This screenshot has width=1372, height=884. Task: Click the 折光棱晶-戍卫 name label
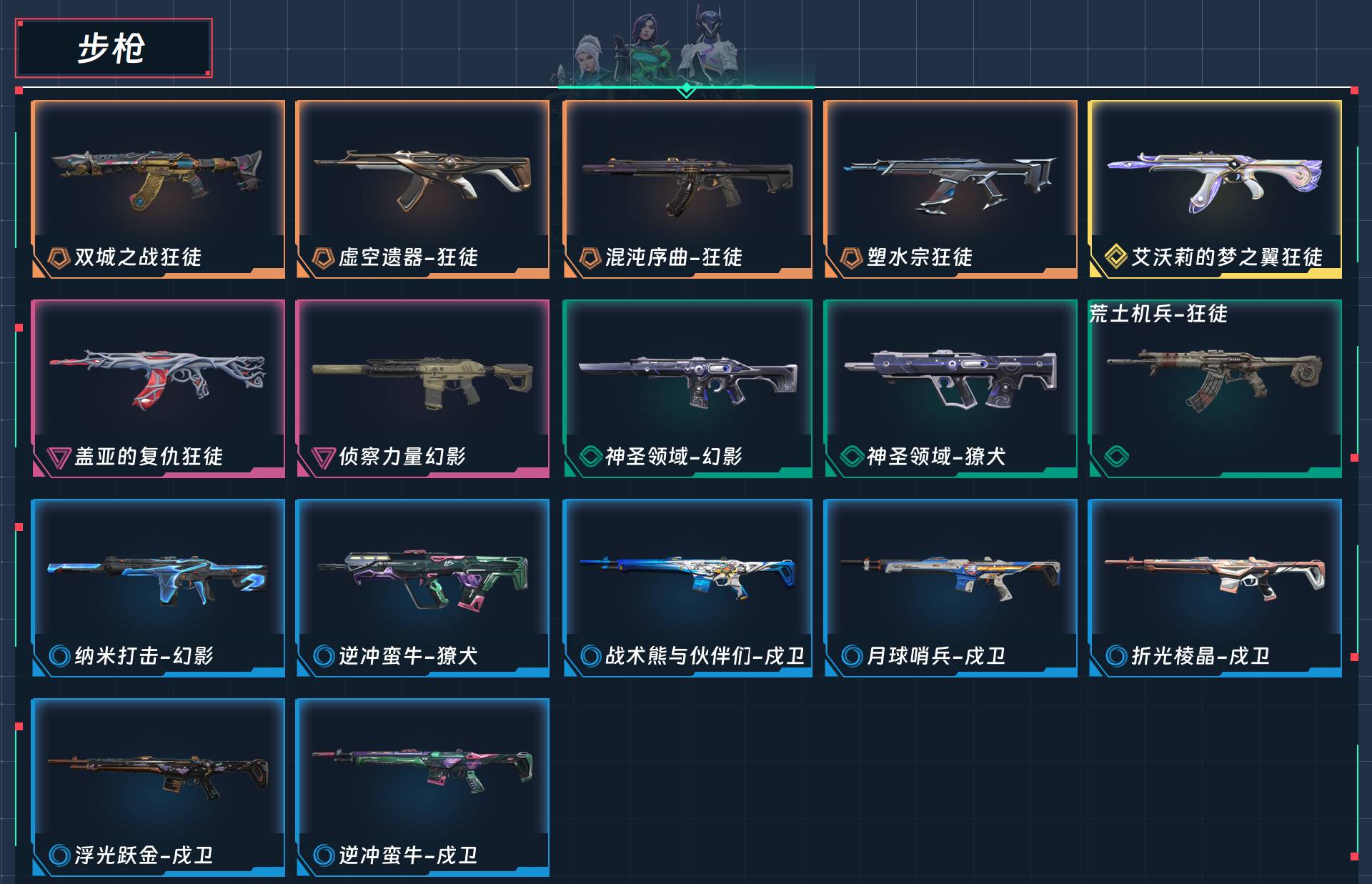pos(1200,655)
